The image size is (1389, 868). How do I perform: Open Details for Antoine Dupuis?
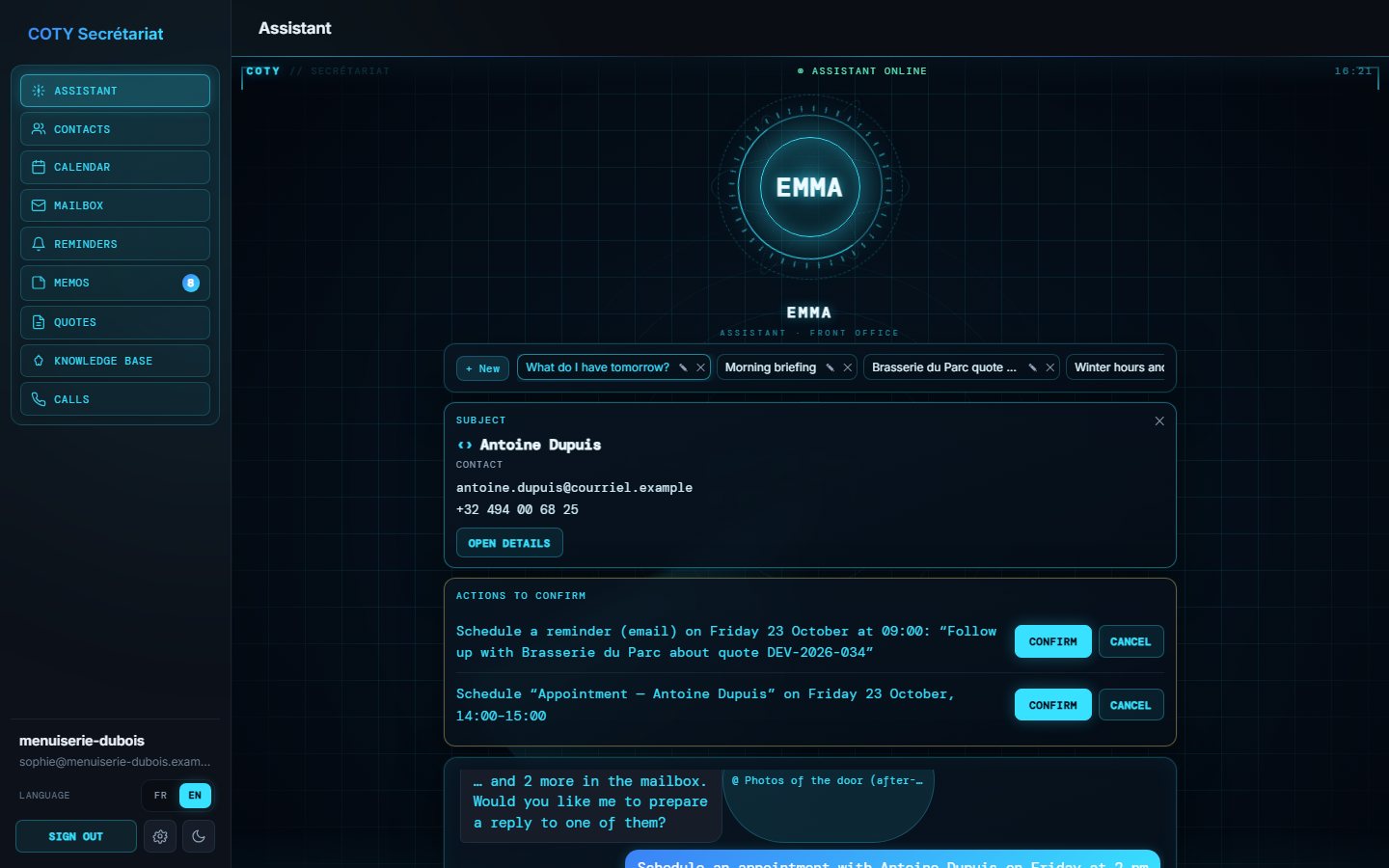[x=509, y=543]
